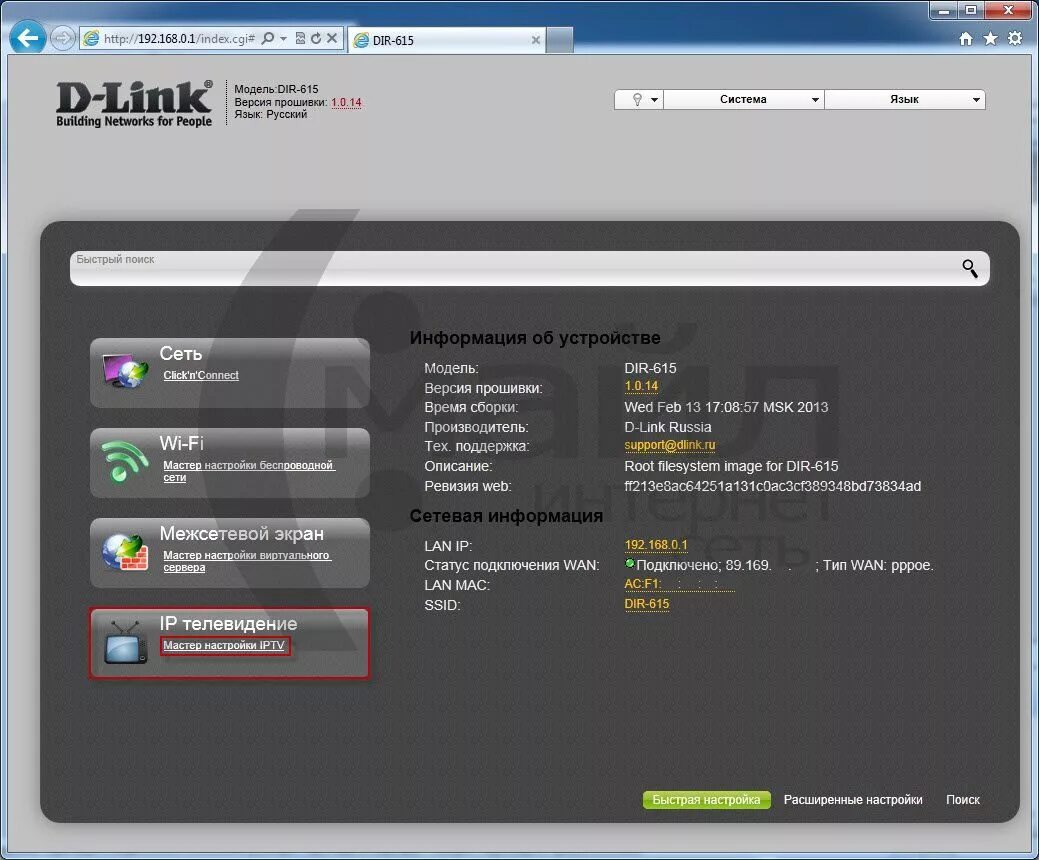Click Root filesystem image description text
This screenshot has height=860, width=1039.
pyautogui.click(x=731, y=466)
